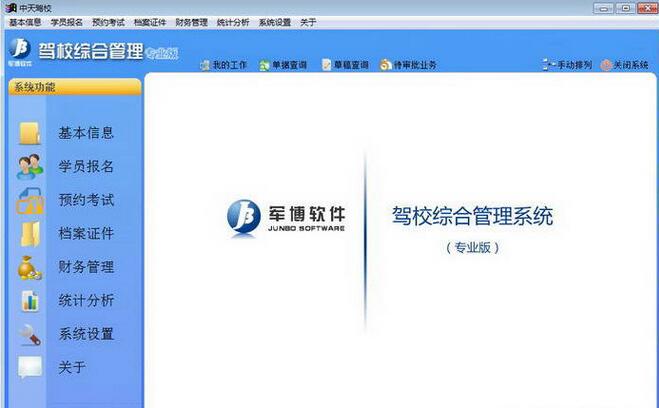Click the JB logo in the header
Viewport: 659px width, 408px height.
point(20,51)
